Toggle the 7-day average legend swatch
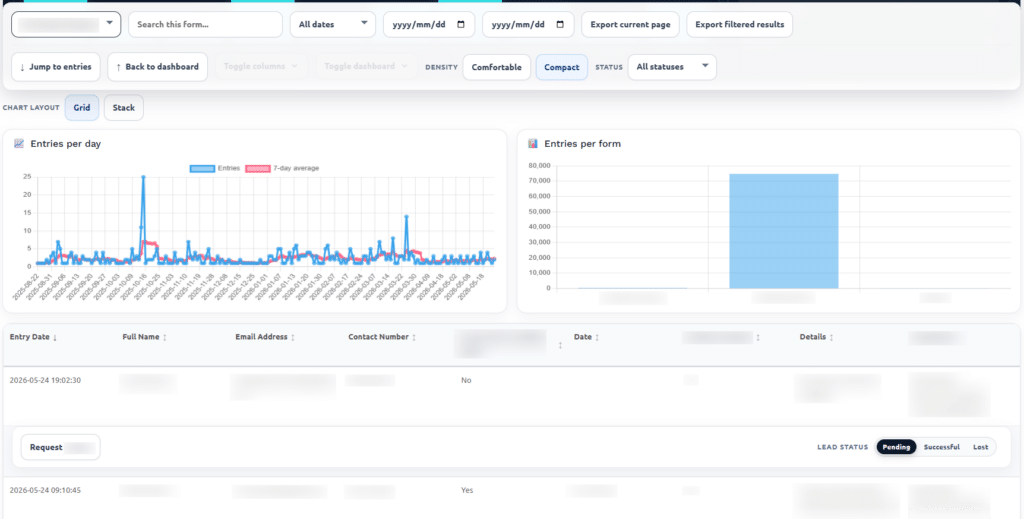 point(257,168)
